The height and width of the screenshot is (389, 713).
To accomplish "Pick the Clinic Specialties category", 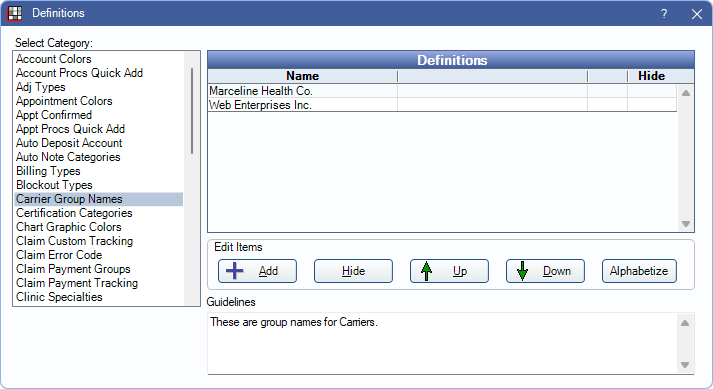I will (x=59, y=297).
